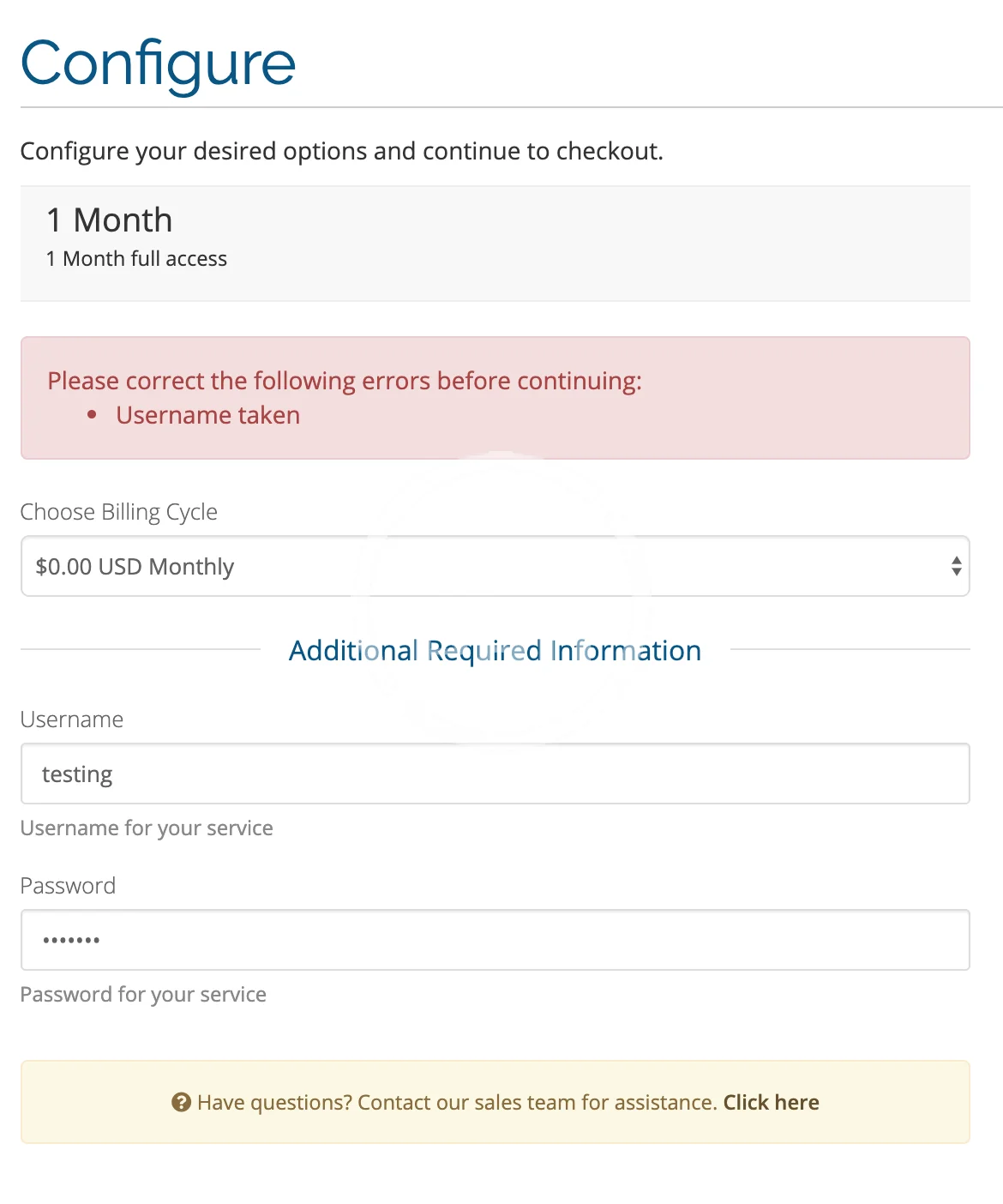Click the 'Username taken' error message
This screenshot has width=1003, height=1204.
coord(208,416)
